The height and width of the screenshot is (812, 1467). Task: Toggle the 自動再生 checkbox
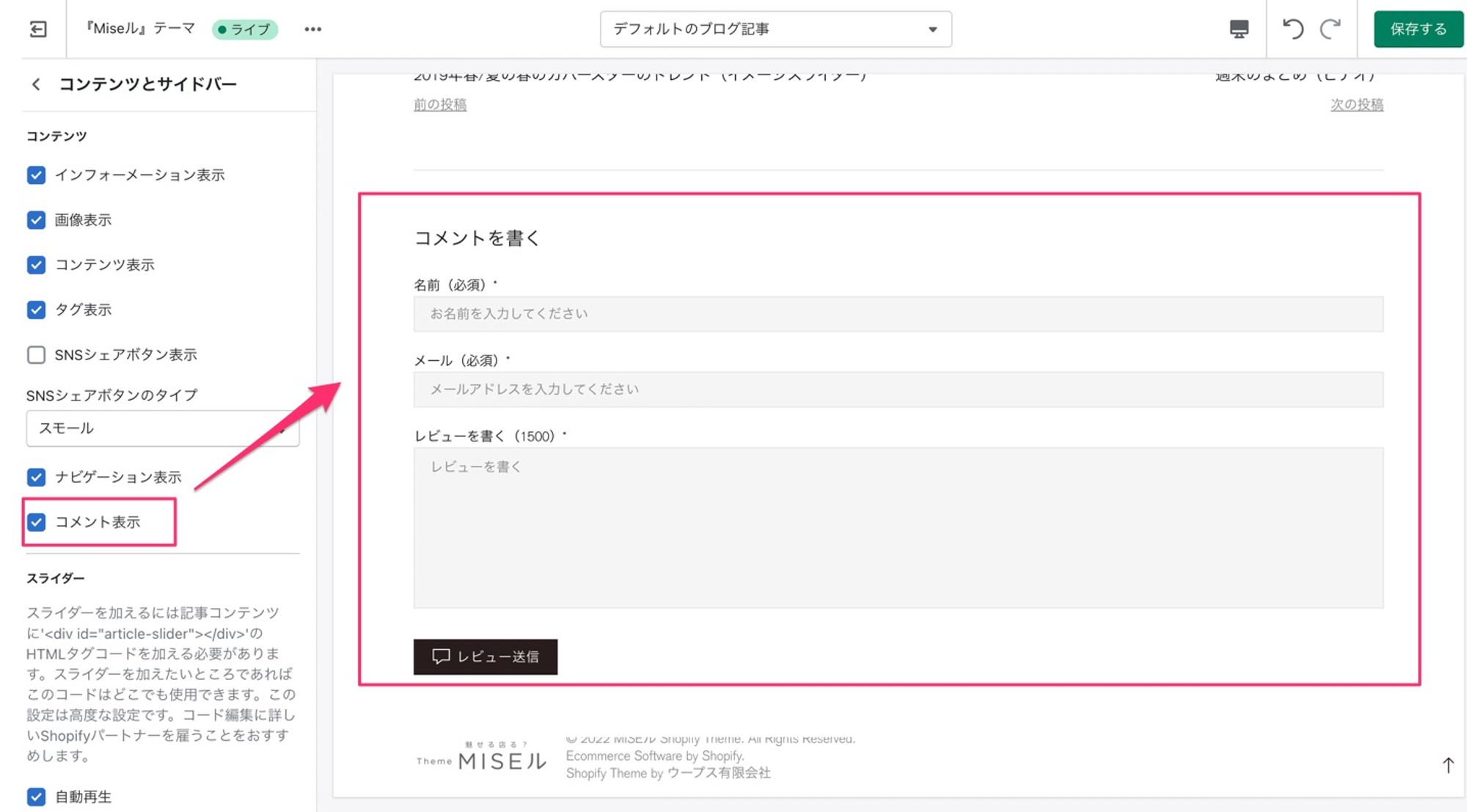(36, 797)
